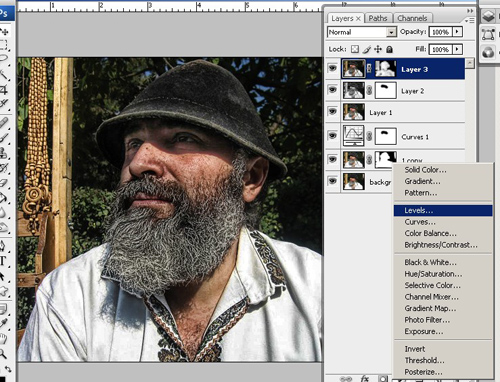Choose Solid Color fill entry

(x=443, y=170)
